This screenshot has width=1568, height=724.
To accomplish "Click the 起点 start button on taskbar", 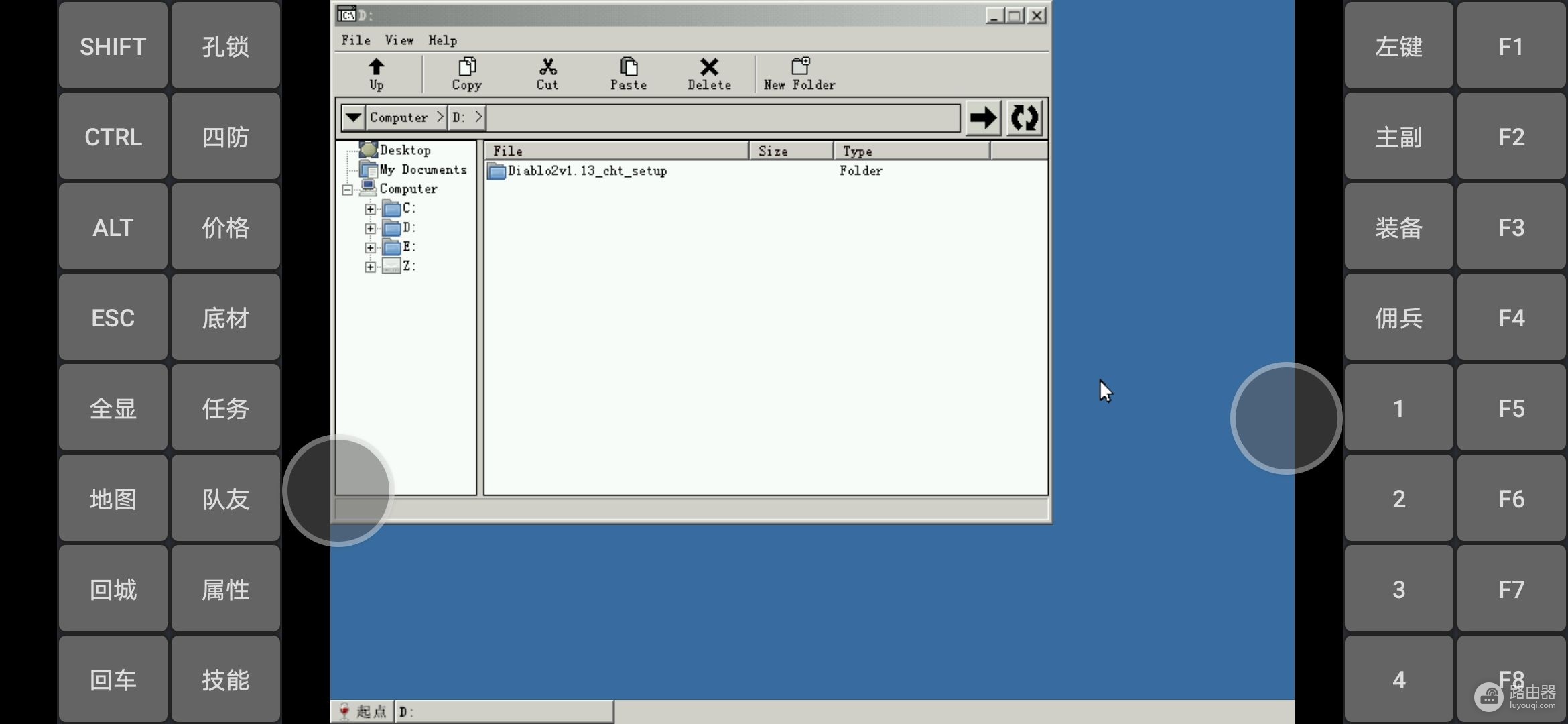I will click(x=363, y=711).
